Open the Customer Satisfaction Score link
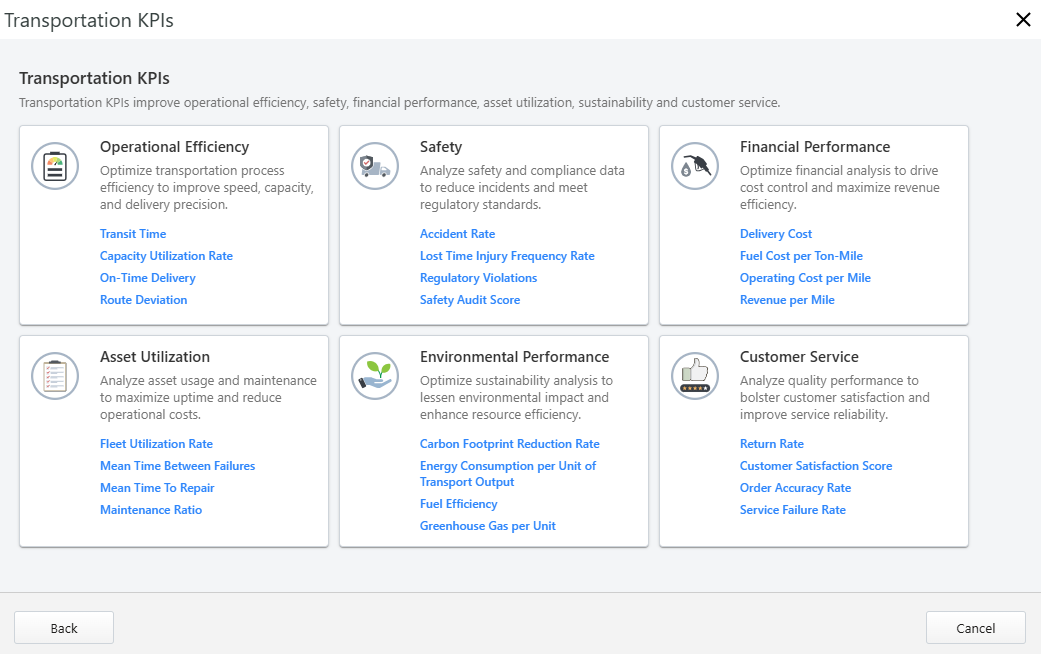 pos(815,466)
